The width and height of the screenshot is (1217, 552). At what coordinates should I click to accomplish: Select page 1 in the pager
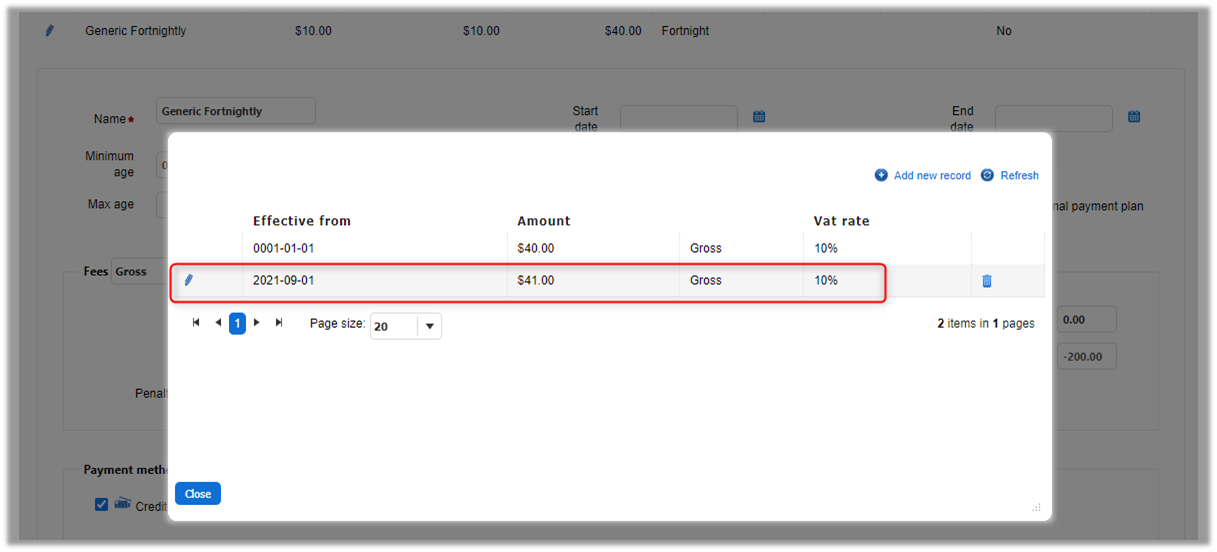pyautogui.click(x=237, y=323)
